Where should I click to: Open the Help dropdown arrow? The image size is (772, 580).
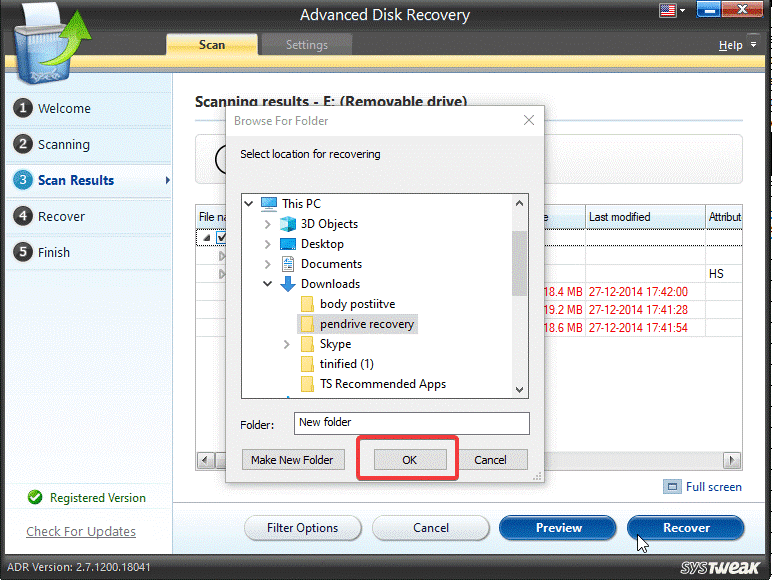[x=753, y=44]
